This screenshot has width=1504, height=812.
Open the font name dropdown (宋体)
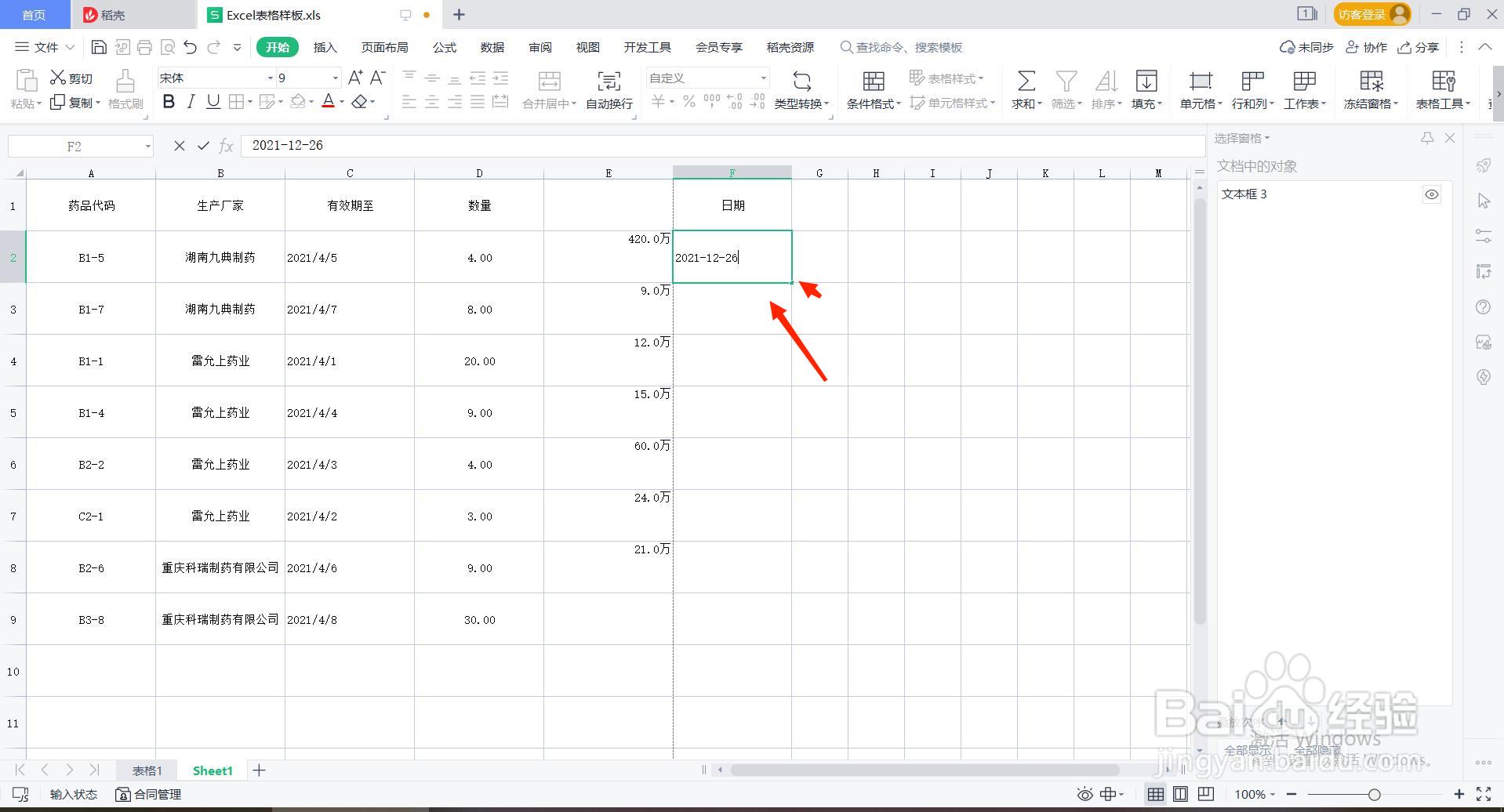tap(271, 78)
